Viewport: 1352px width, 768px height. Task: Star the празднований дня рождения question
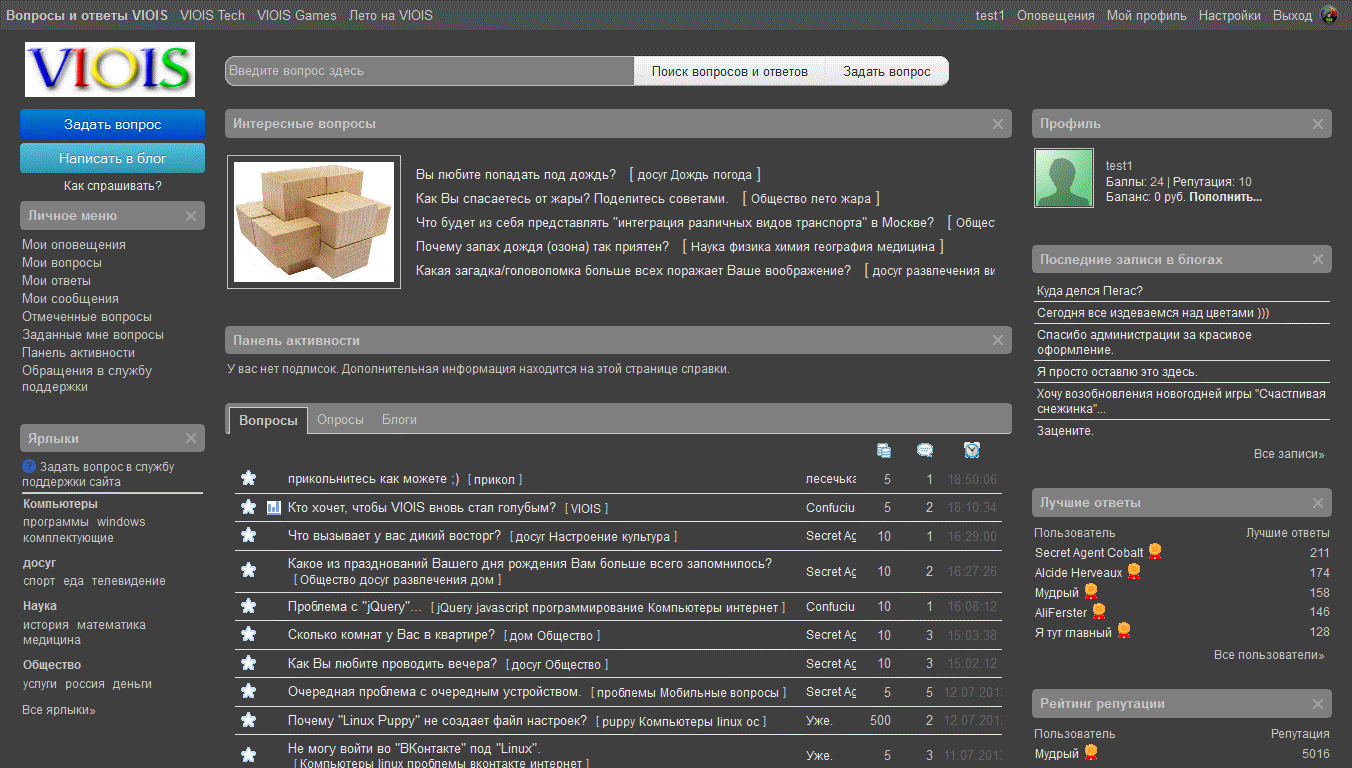point(248,570)
